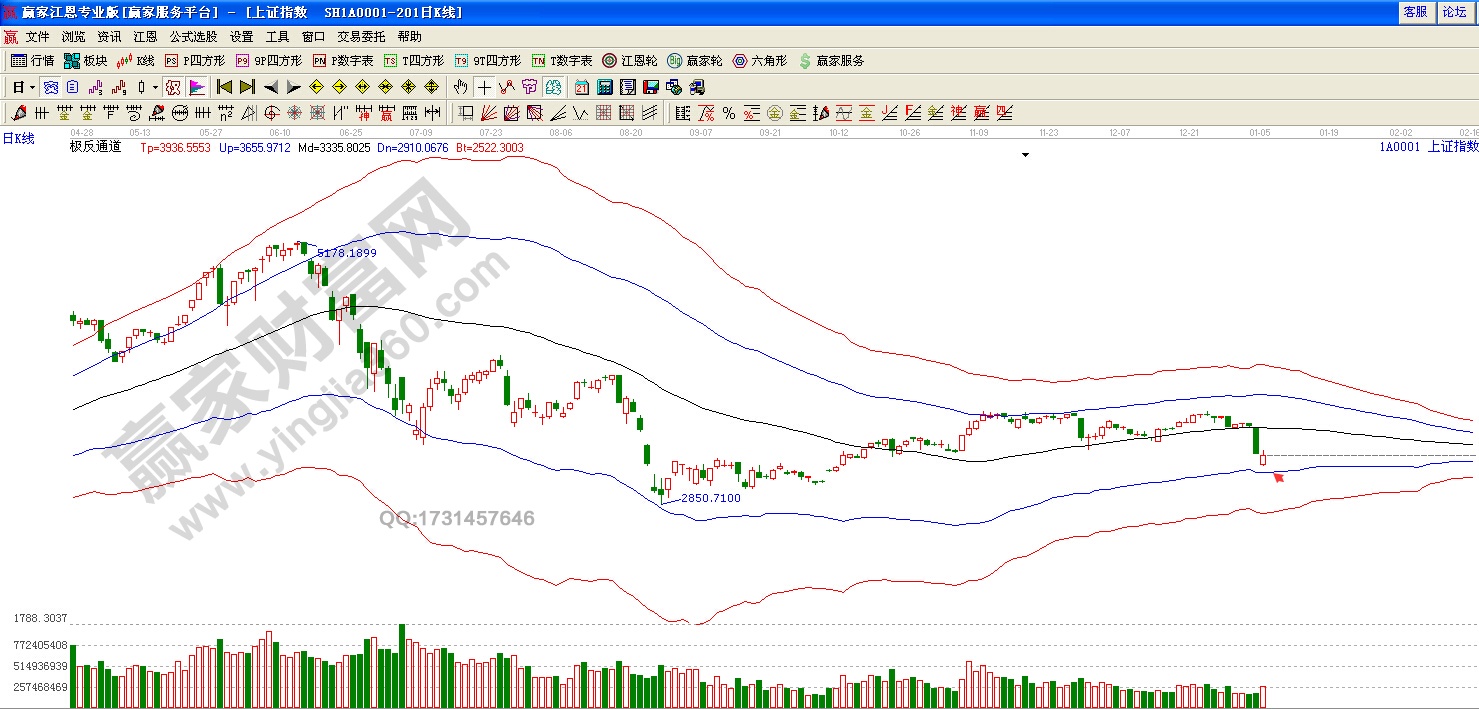The width and height of the screenshot is (1479, 709).
Task: Toggle the crosshair cursor mode
Action: [484, 87]
